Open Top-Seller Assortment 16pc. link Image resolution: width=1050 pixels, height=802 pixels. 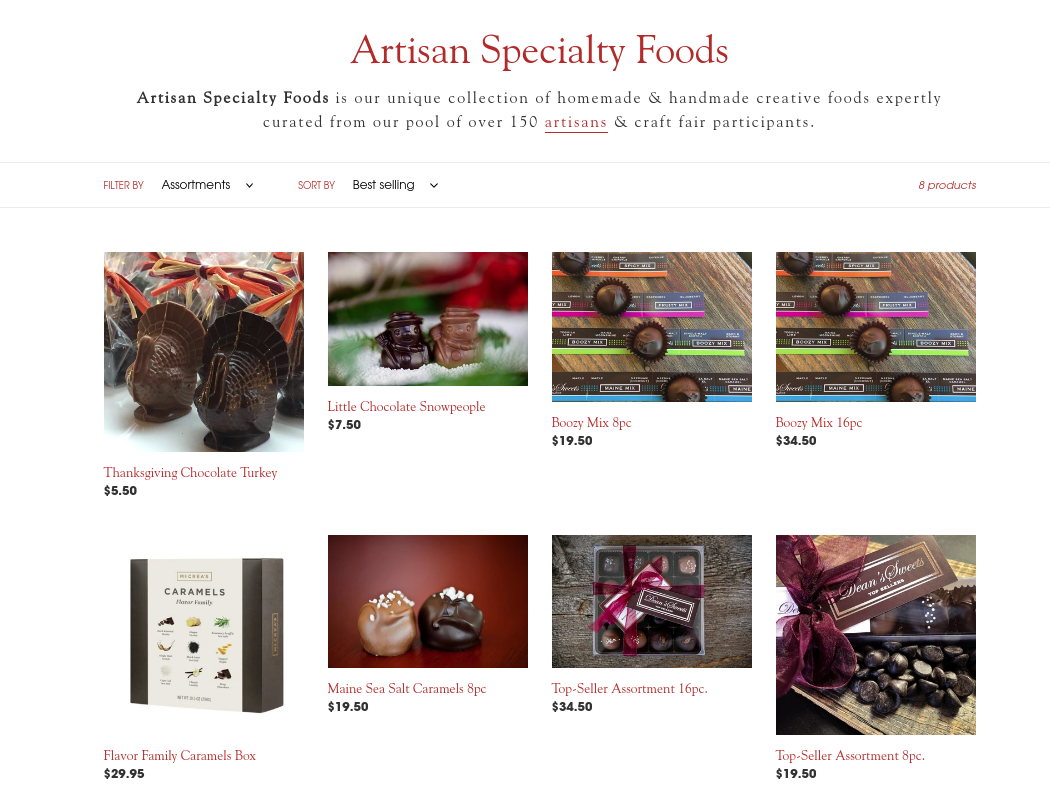coord(629,689)
